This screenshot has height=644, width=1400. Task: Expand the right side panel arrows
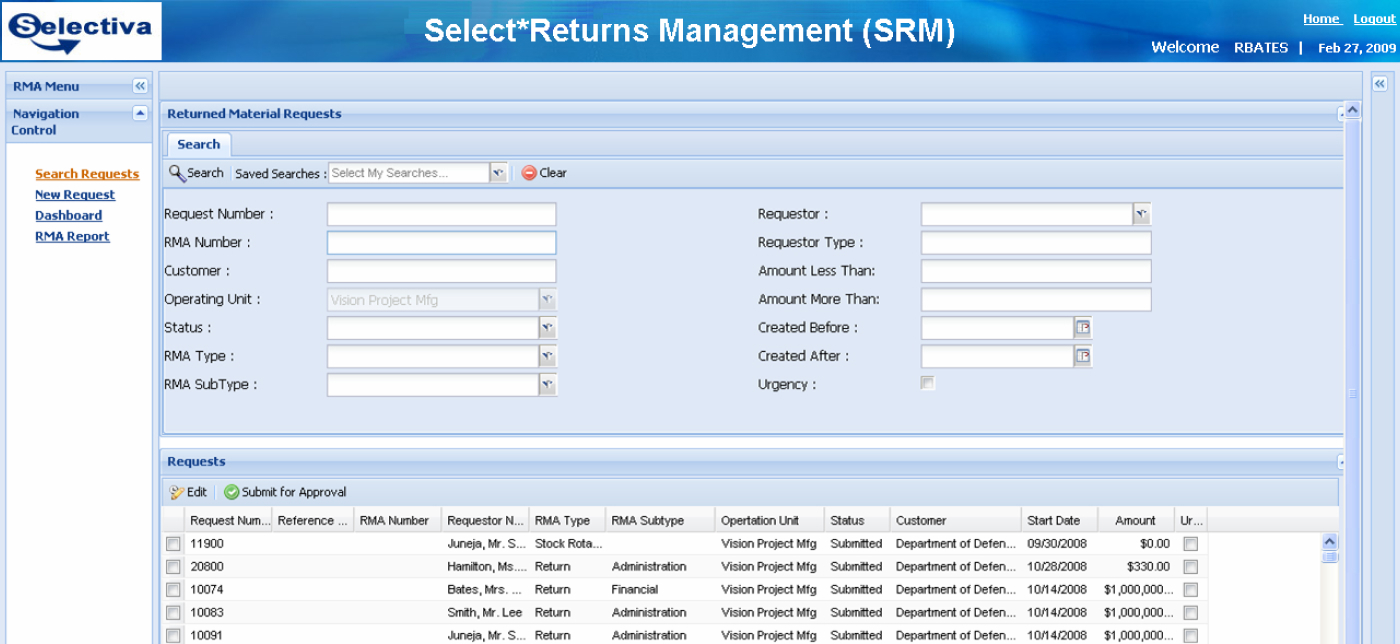(x=1380, y=85)
